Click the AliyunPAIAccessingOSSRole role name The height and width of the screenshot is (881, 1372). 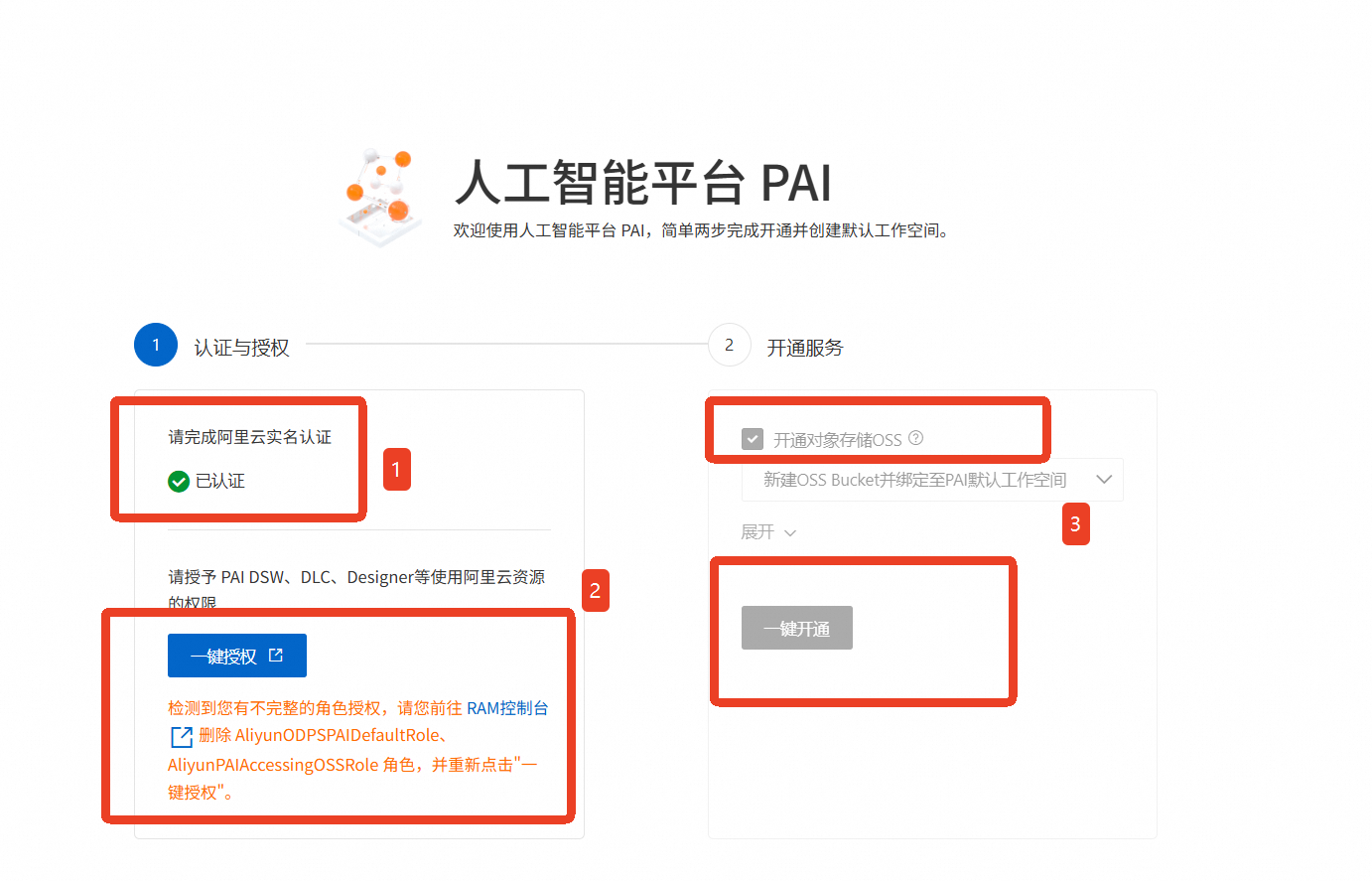click(273, 765)
